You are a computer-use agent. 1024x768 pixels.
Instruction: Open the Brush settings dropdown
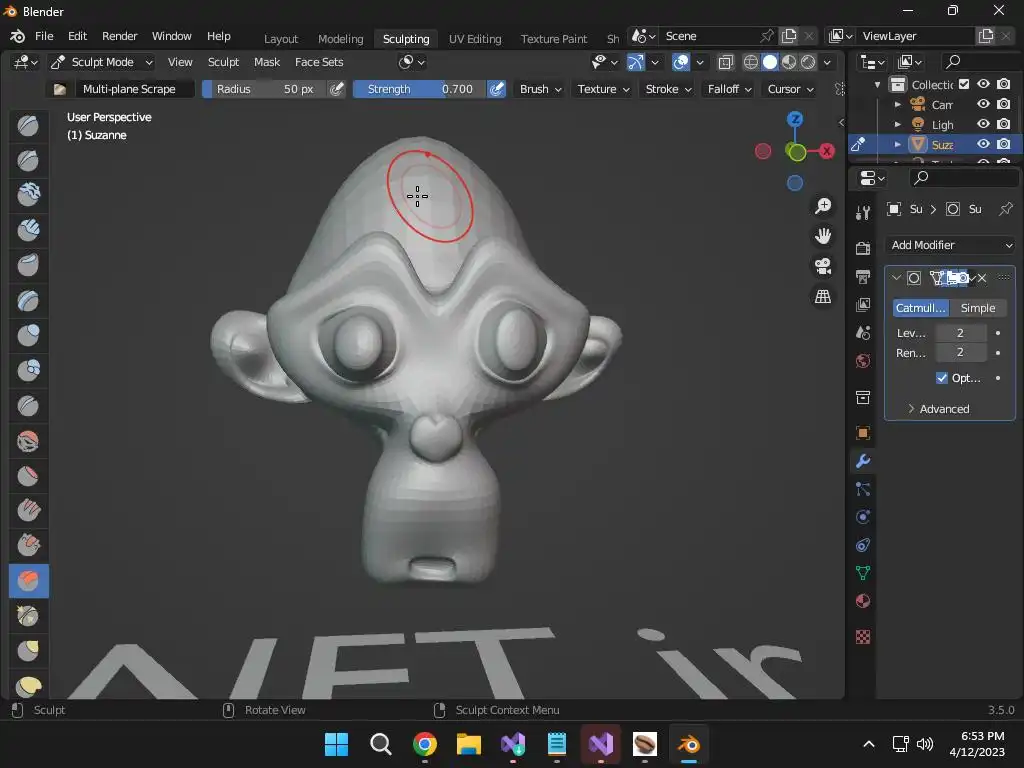(540, 89)
